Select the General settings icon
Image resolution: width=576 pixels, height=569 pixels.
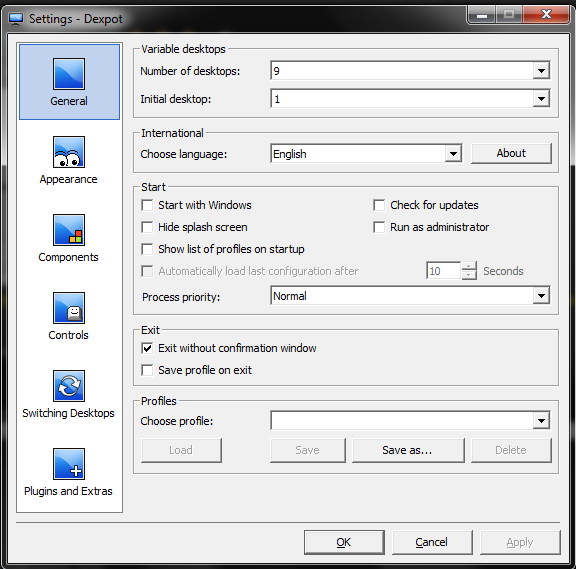coord(69,74)
